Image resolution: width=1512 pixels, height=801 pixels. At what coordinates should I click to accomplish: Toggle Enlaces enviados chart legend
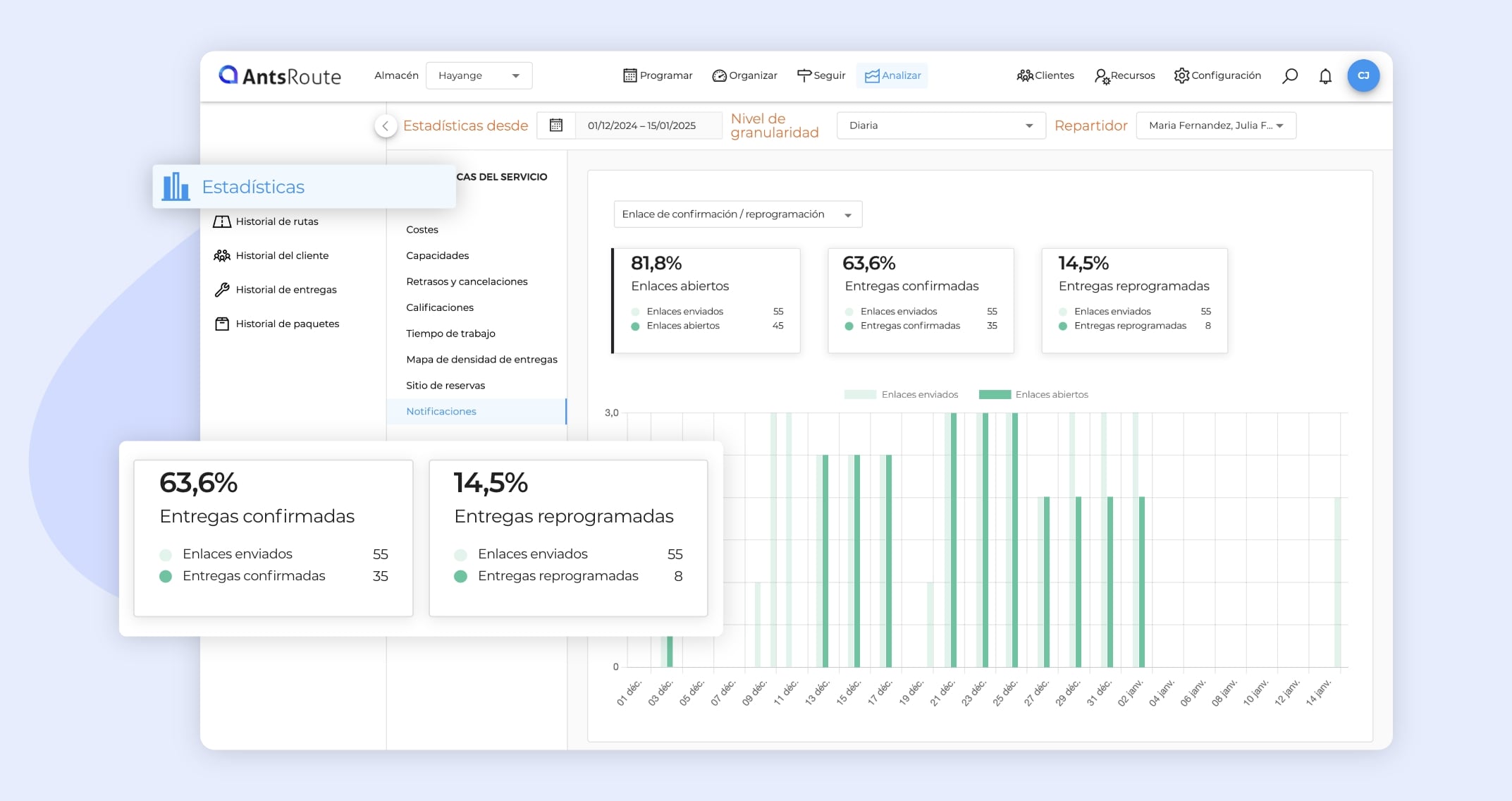902,395
